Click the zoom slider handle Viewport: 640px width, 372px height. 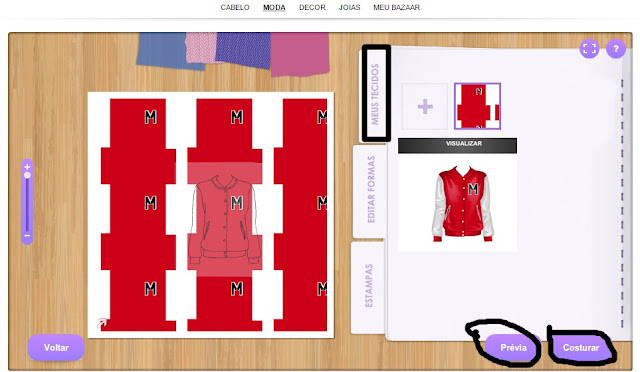tap(27, 175)
